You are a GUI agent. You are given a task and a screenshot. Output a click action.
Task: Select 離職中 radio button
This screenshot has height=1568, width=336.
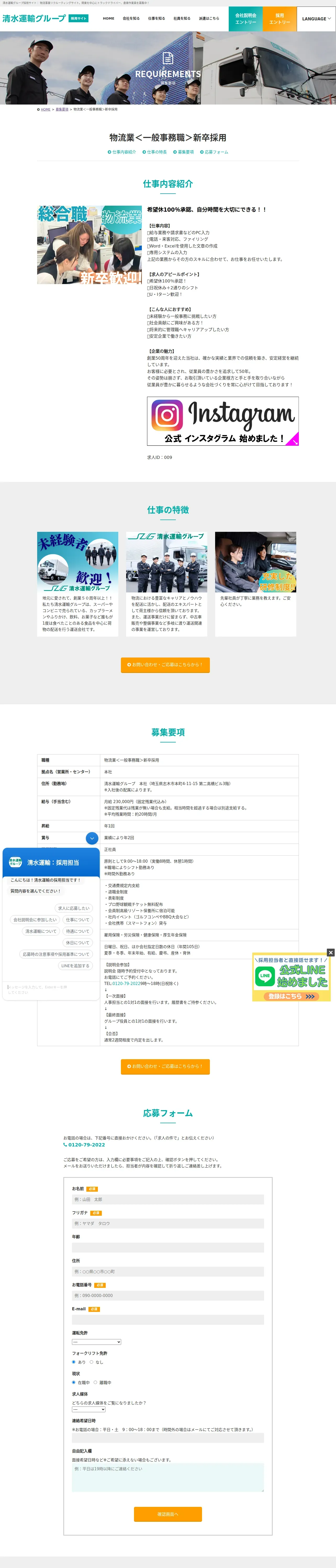96,1383
